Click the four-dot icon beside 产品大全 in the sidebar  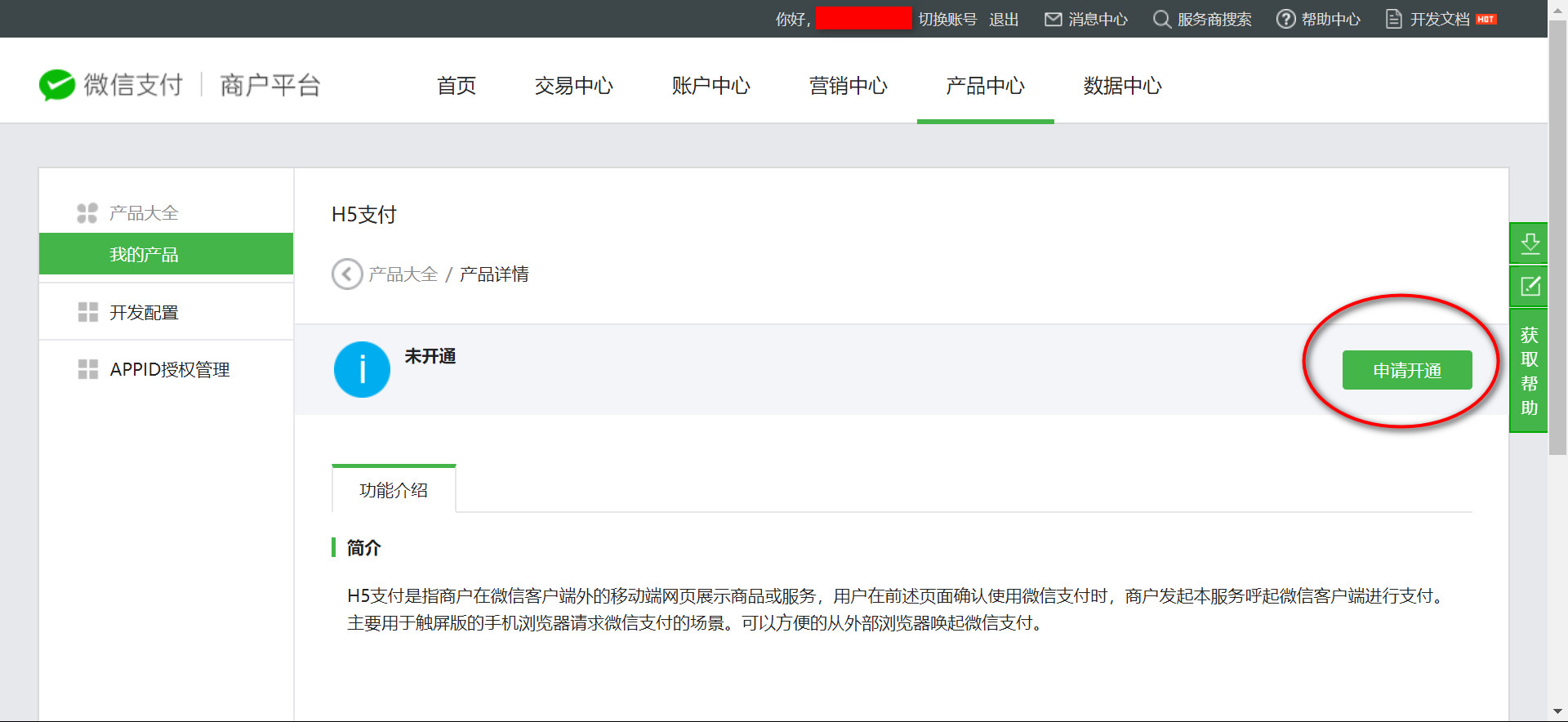pos(87,213)
